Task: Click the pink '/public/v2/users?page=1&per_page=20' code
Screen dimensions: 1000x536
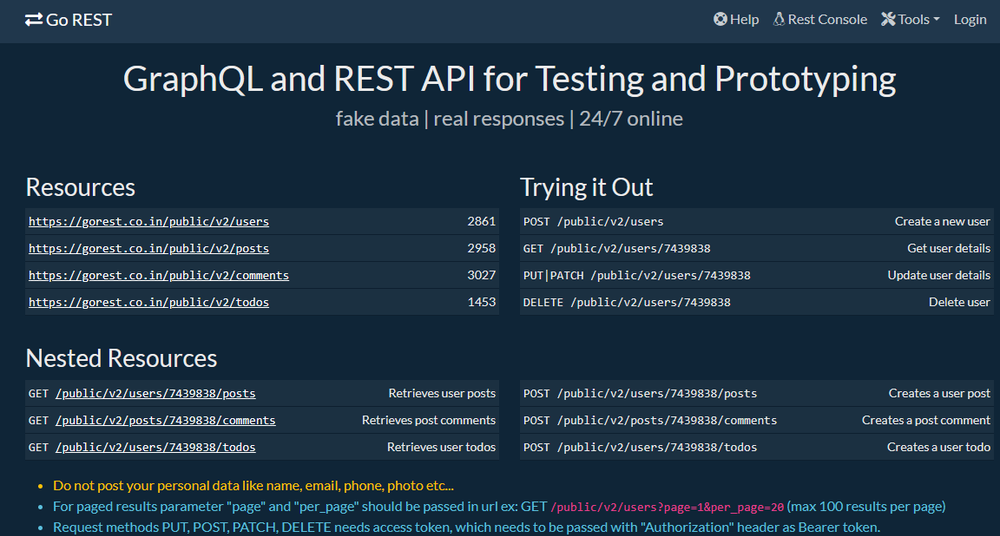Action: (x=667, y=507)
